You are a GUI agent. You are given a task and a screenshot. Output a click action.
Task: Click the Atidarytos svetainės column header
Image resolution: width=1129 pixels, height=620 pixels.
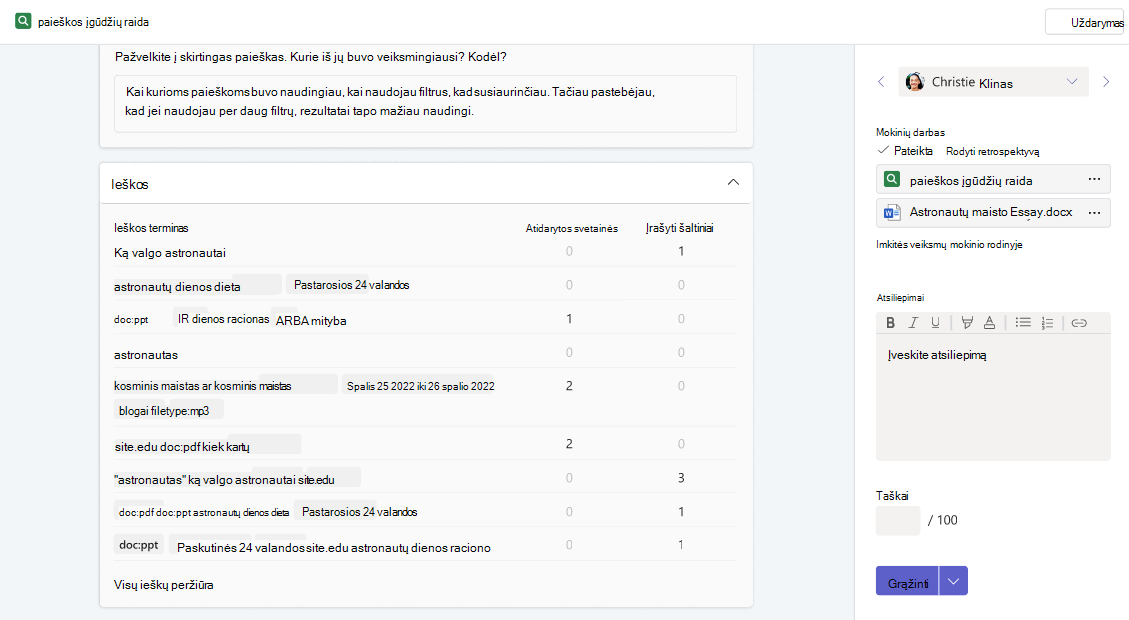coord(572,228)
